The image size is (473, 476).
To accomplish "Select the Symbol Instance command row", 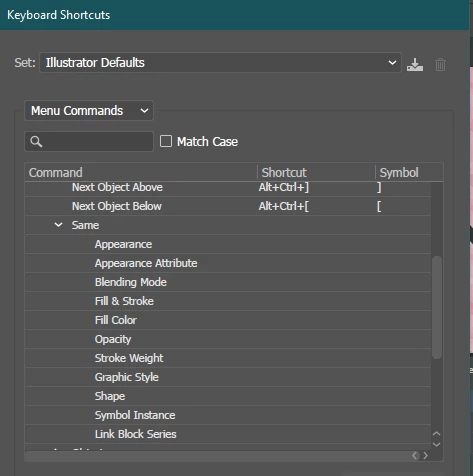I will click(228, 415).
